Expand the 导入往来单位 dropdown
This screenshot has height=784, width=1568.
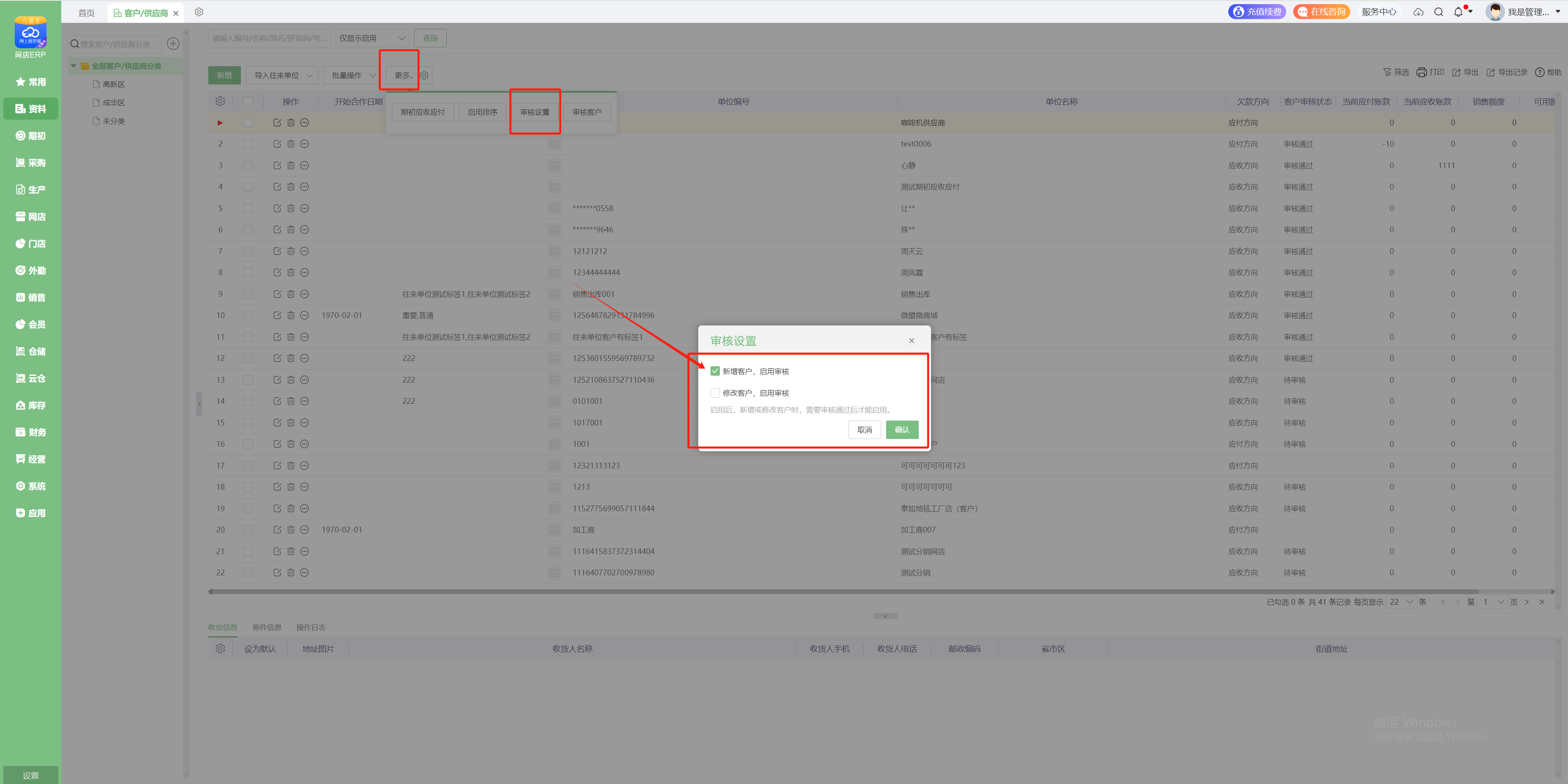tap(283, 75)
